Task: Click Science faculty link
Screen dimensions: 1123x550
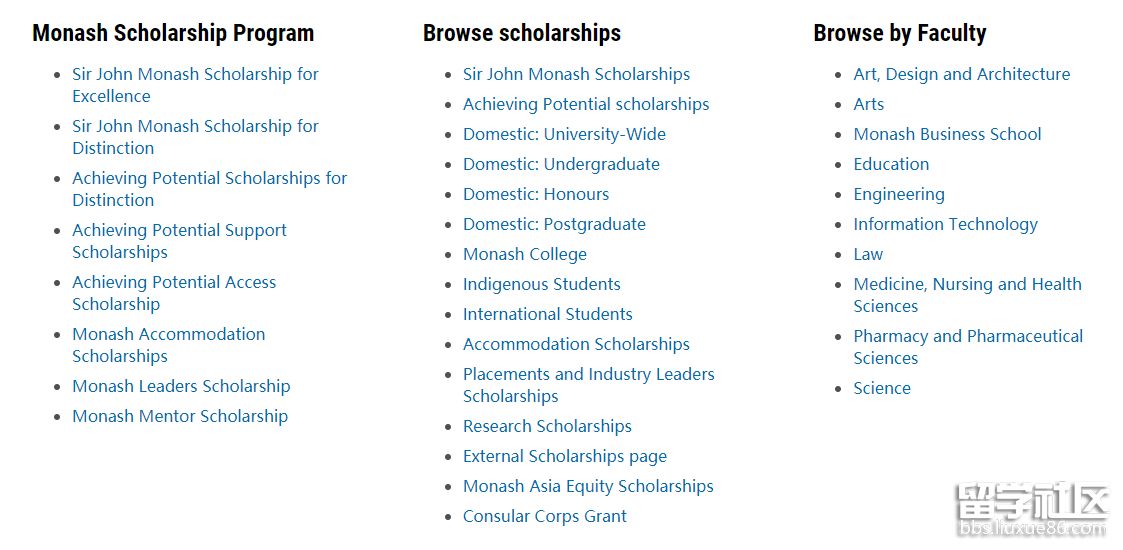Action: 882,388
